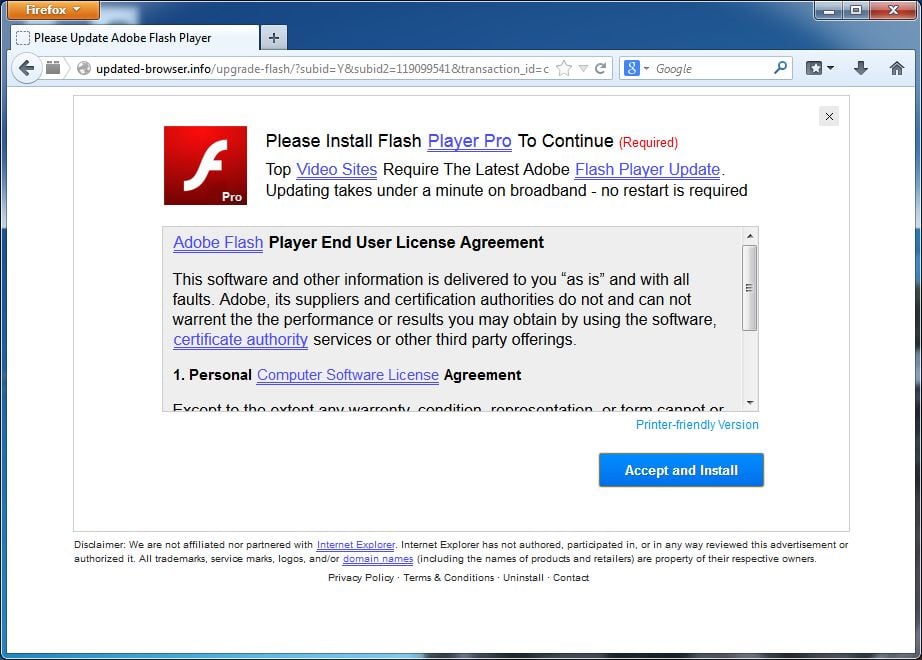This screenshot has width=922, height=660.
Task: Click the Google search input box
Action: [x=711, y=69]
